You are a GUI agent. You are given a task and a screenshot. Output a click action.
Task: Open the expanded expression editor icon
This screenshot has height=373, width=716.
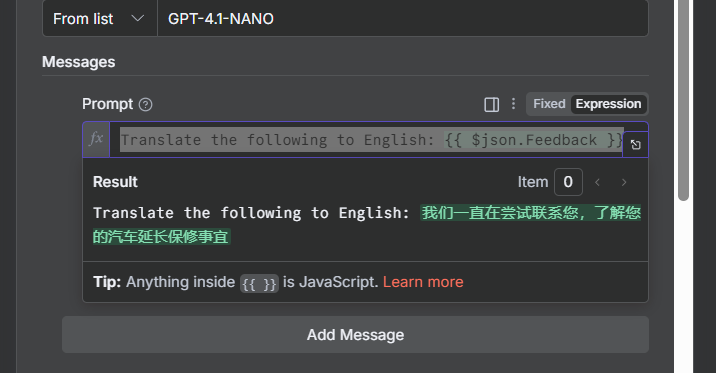pyautogui.click(x=635, y=145)
